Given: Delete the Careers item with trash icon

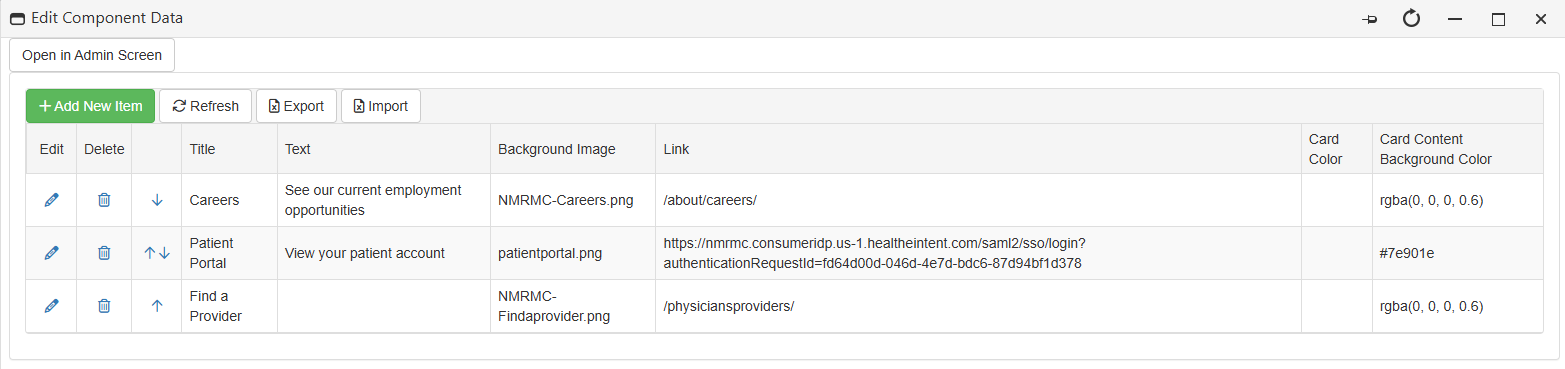Looking at the screenshot, I should click(104, 200).
